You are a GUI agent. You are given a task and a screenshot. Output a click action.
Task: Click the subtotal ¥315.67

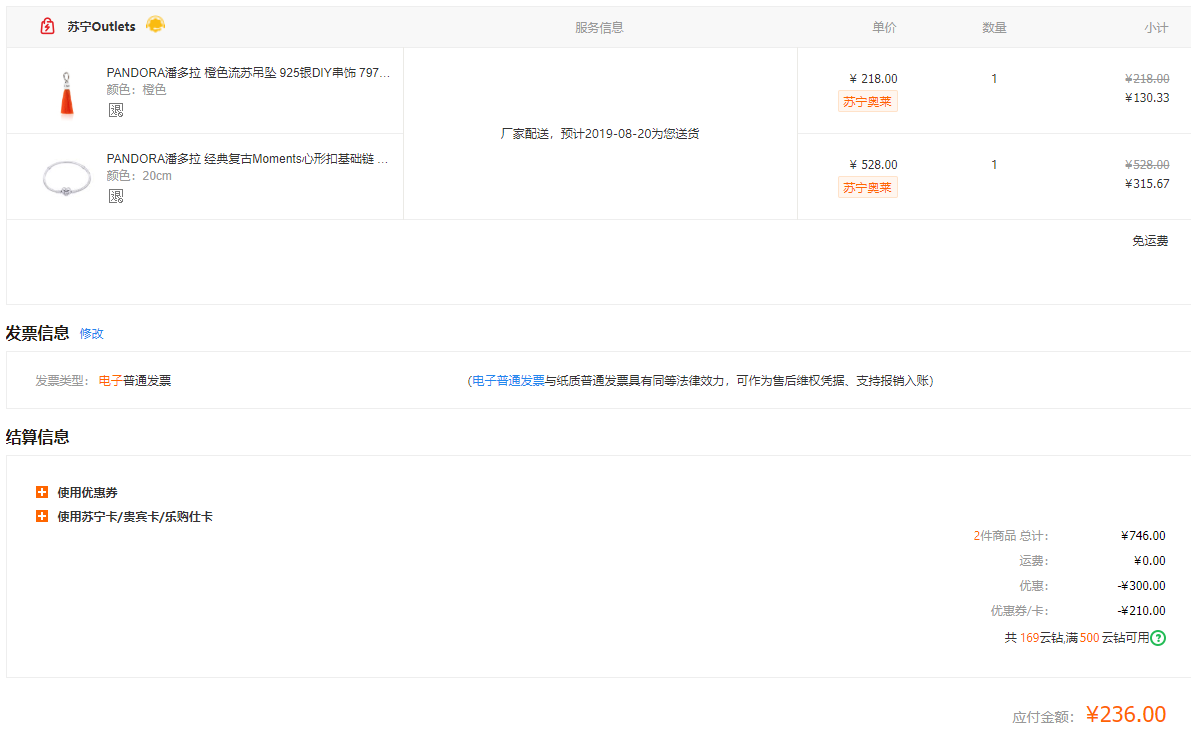tap(1147, 184)
